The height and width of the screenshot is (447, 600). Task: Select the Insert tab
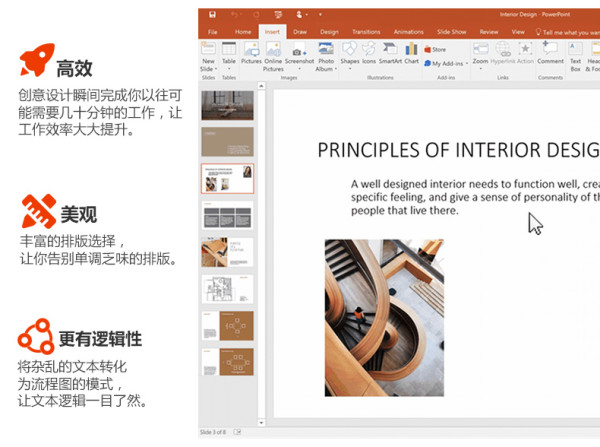pos(272,32)
